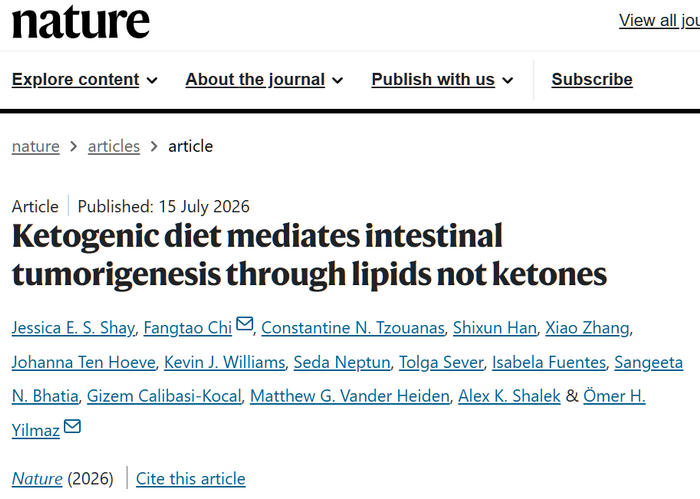Expand Publish with us menu
700x499 pixels.
click(442, 79)
